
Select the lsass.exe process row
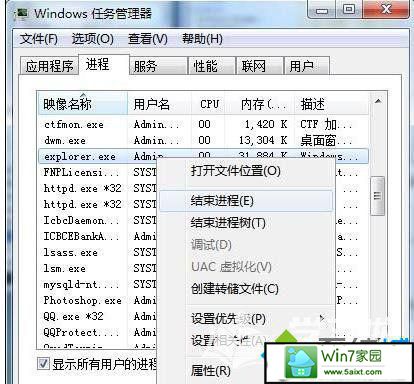click(x=97, y=252)
